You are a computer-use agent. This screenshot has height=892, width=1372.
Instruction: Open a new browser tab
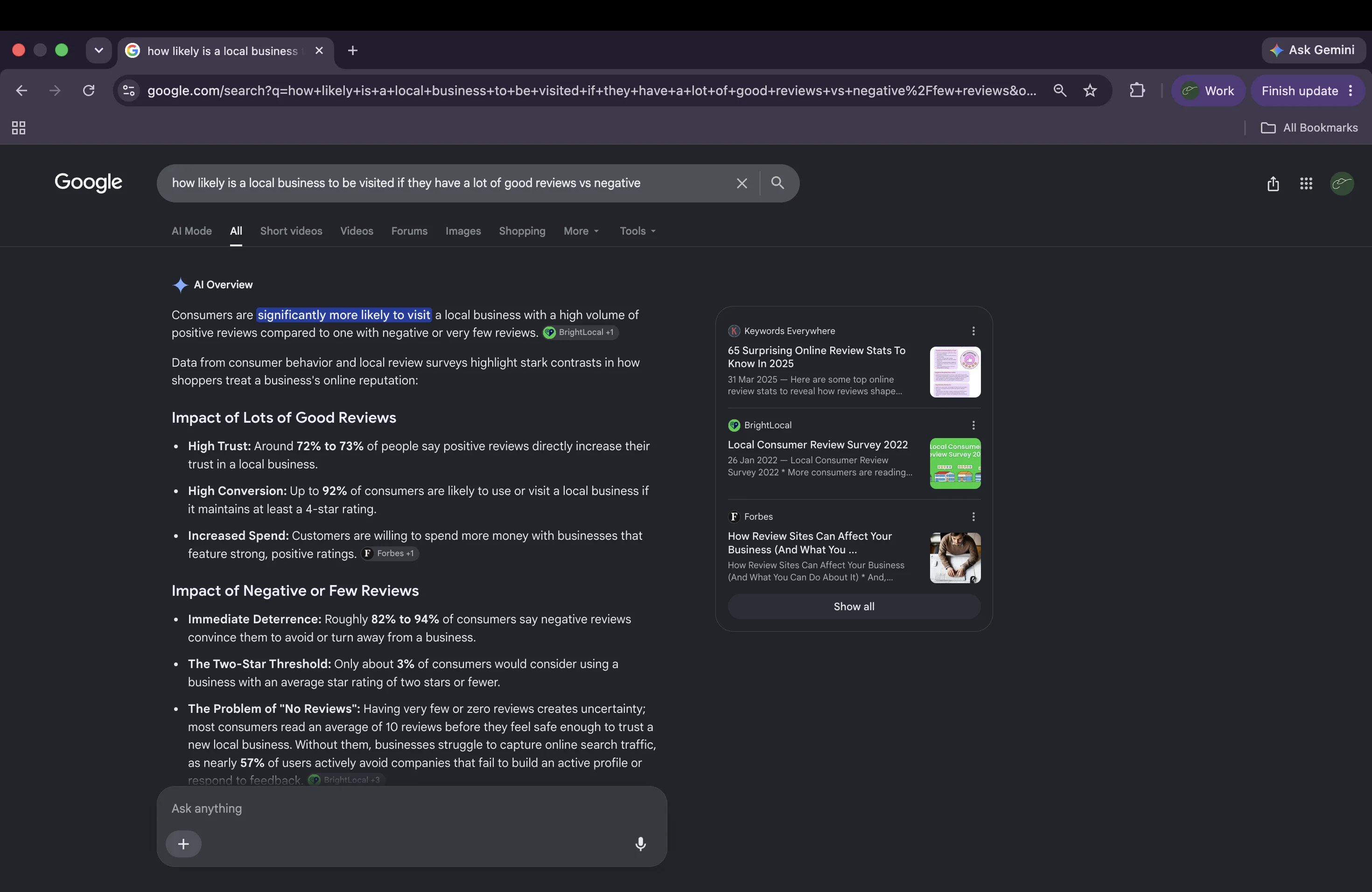tap(353, 51)
